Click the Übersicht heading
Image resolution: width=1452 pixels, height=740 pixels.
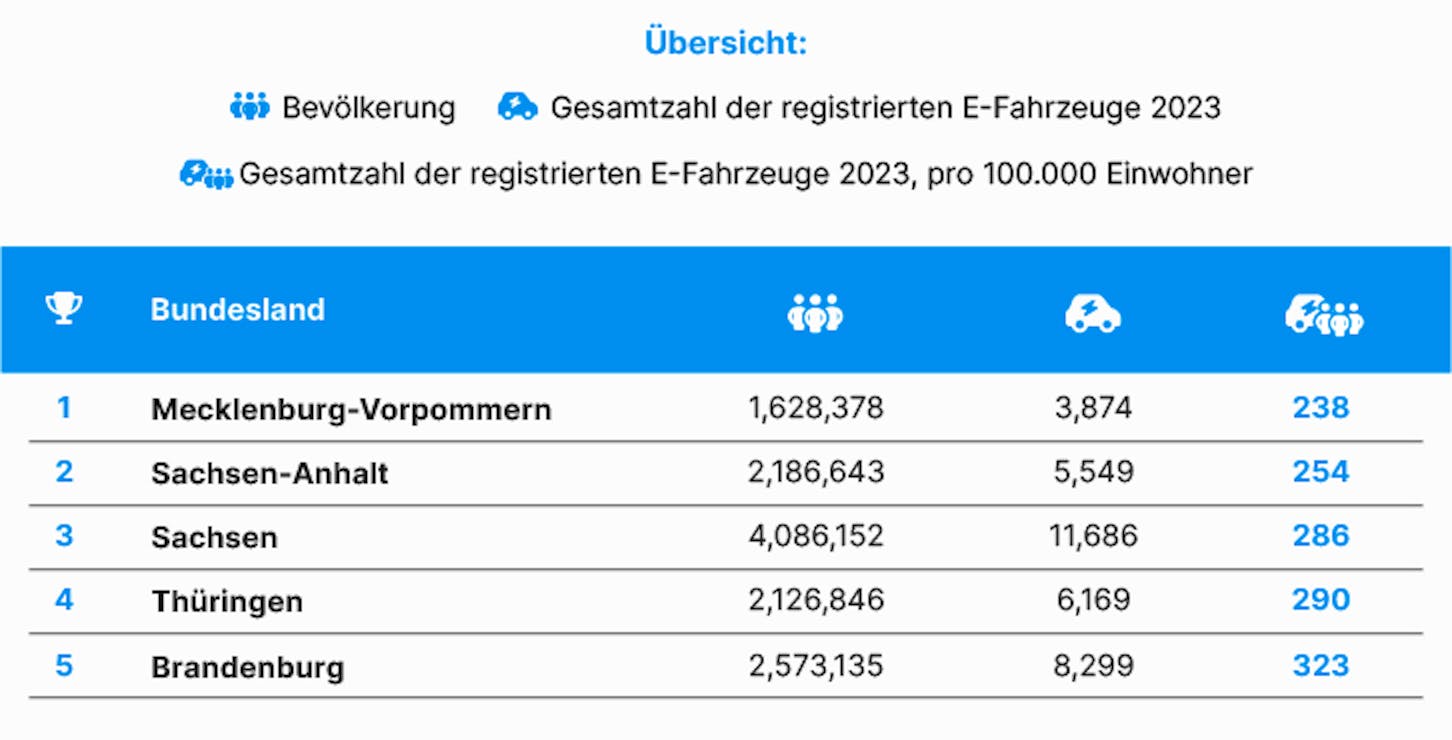tap(726, 43)
